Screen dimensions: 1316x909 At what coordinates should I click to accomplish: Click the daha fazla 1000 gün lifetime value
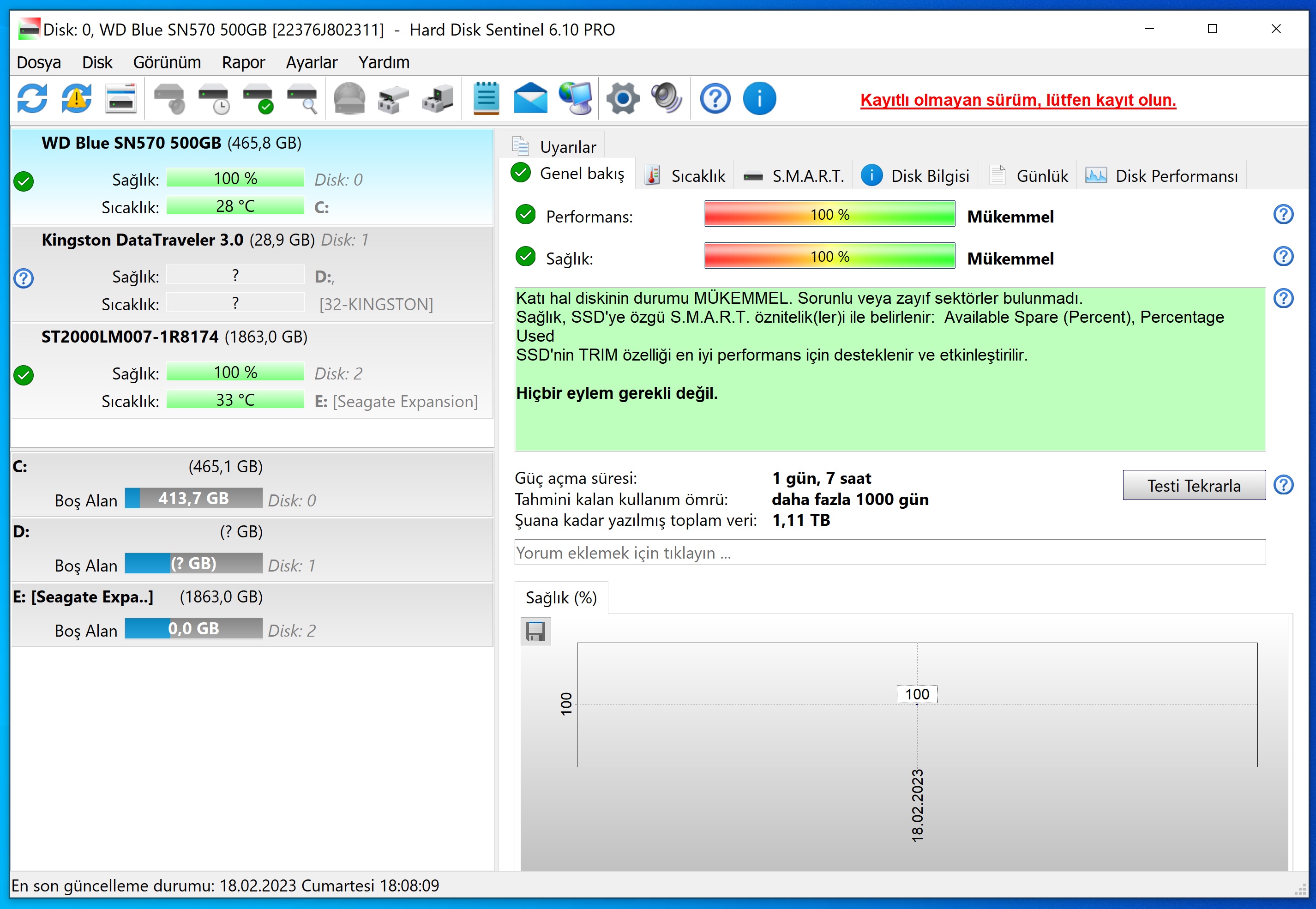pos(850,500)
